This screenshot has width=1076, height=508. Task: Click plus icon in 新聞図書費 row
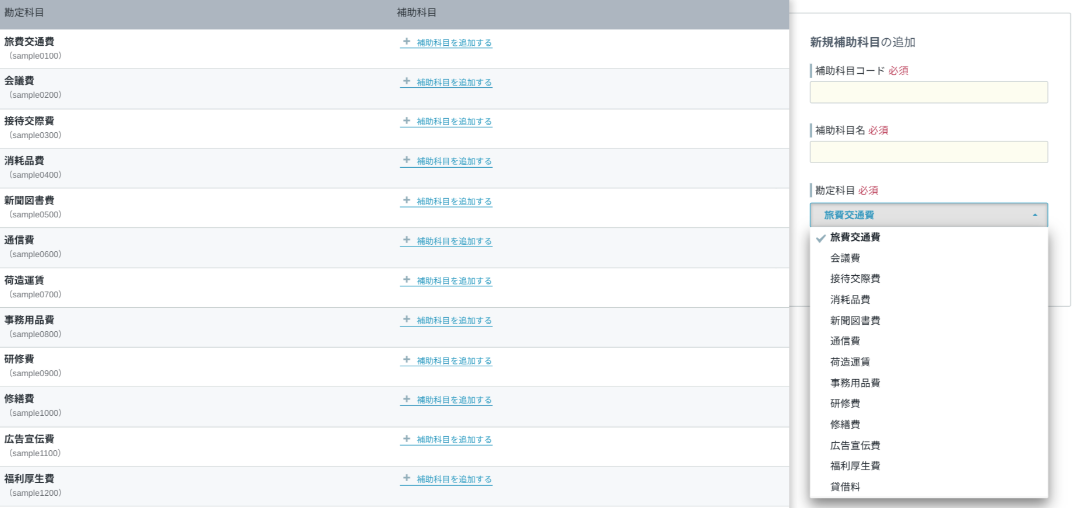tap(406, 201)
